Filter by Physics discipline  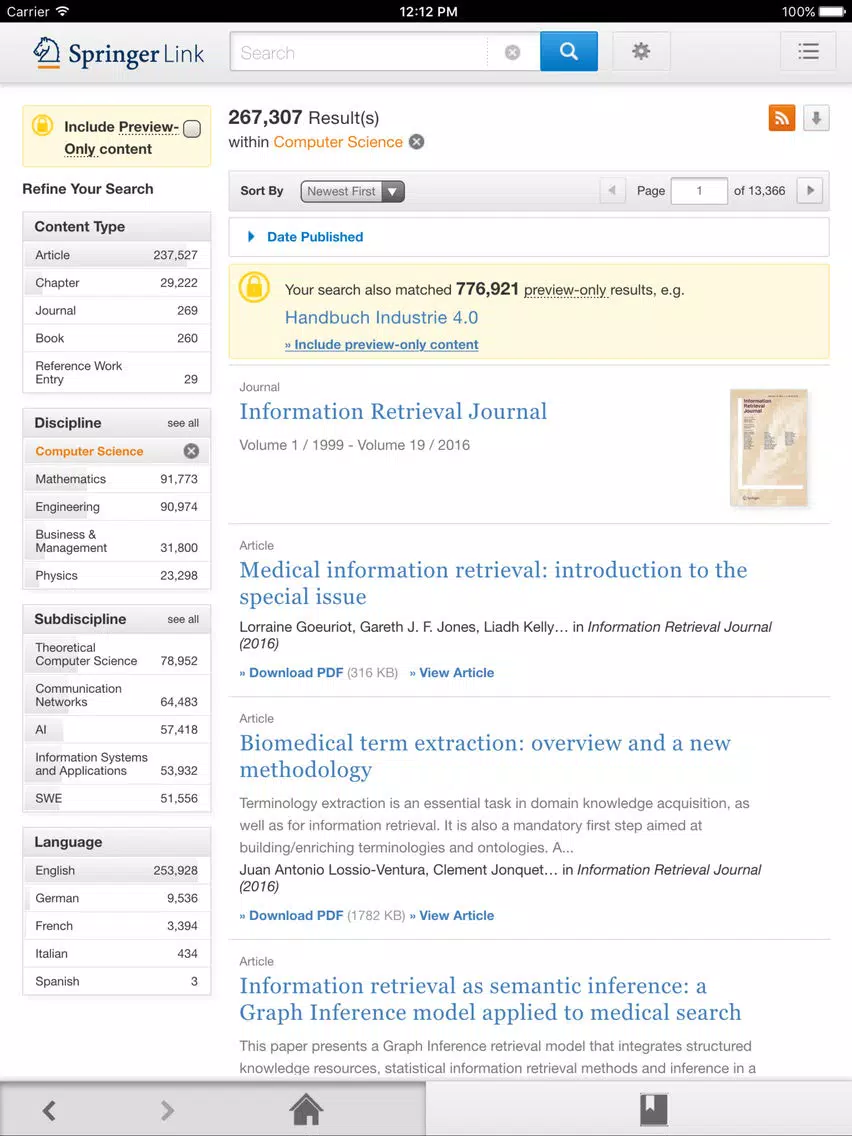[x=117, y=575]
